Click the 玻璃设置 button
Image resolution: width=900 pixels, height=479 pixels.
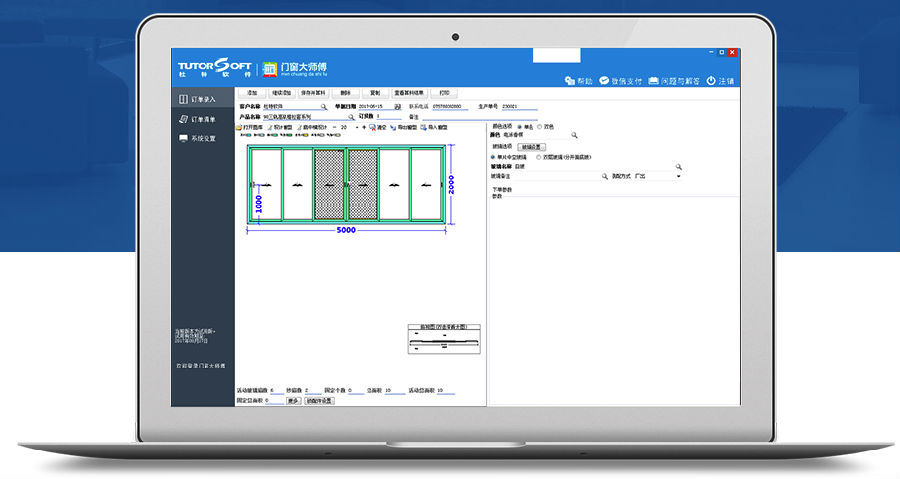click(x=531, y=147)
